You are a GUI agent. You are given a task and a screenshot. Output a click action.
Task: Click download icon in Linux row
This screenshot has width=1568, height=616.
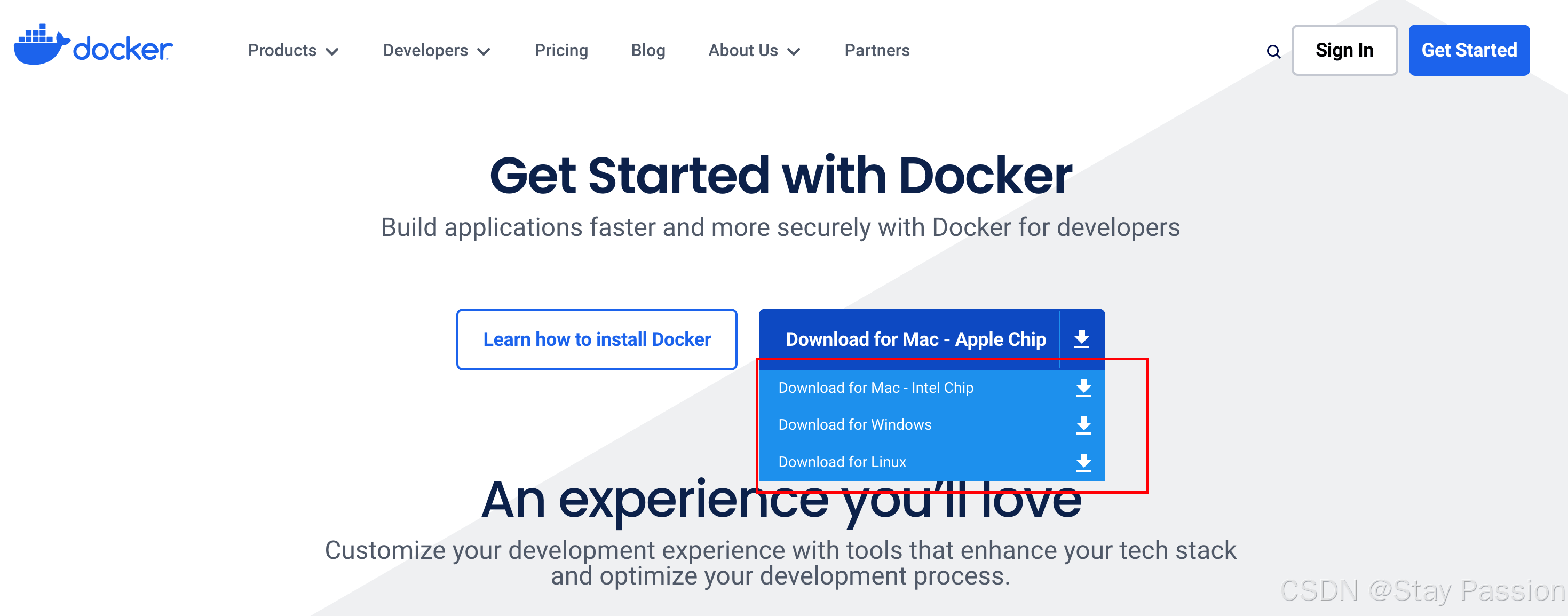pyautogui.click(x=1083, y=462)
